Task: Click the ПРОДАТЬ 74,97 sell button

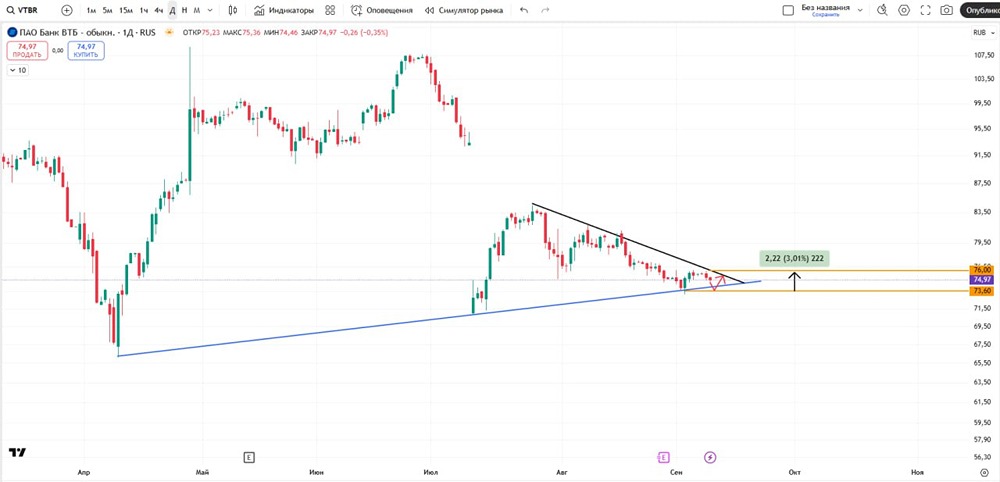Action: pos(27,50)
